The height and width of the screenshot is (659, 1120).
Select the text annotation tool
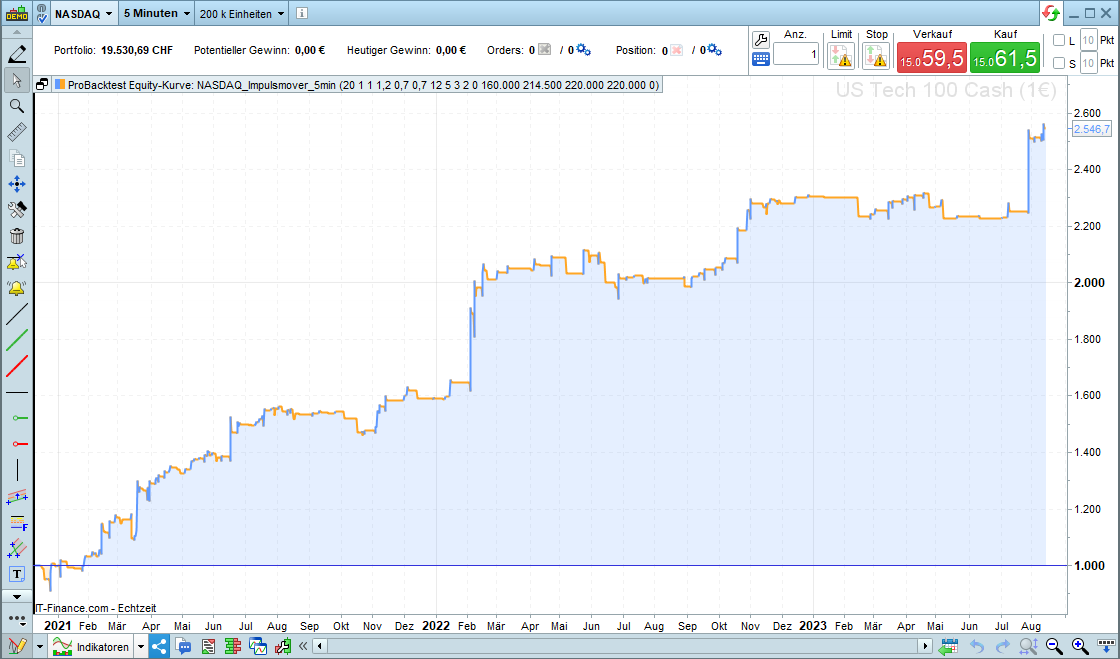pos(16,574)
